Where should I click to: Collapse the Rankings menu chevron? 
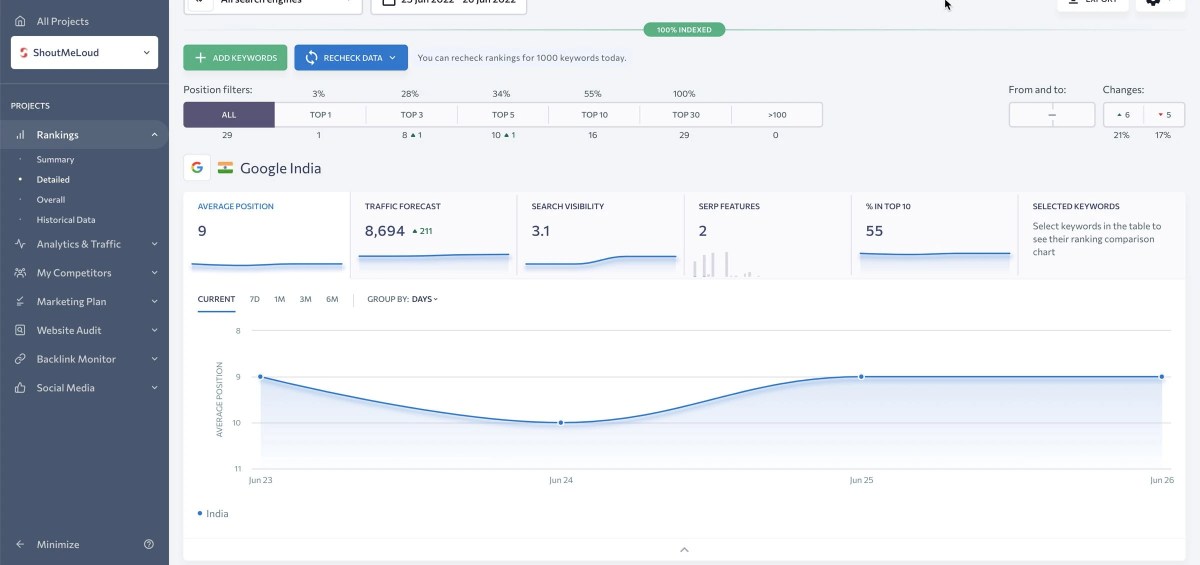154,135
